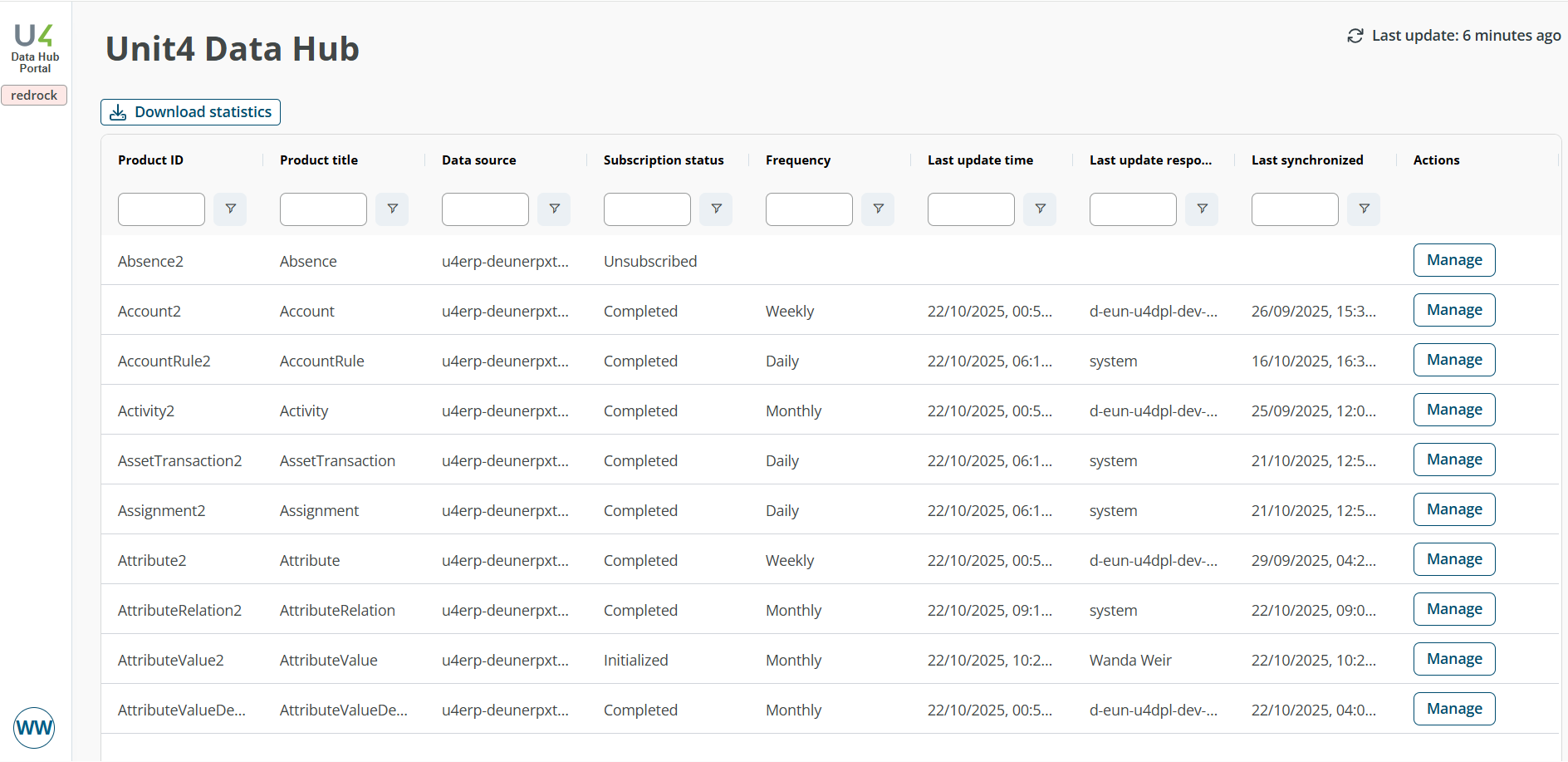Open filter for Last update time column
1568x762 pixels.
(1039, 209)
